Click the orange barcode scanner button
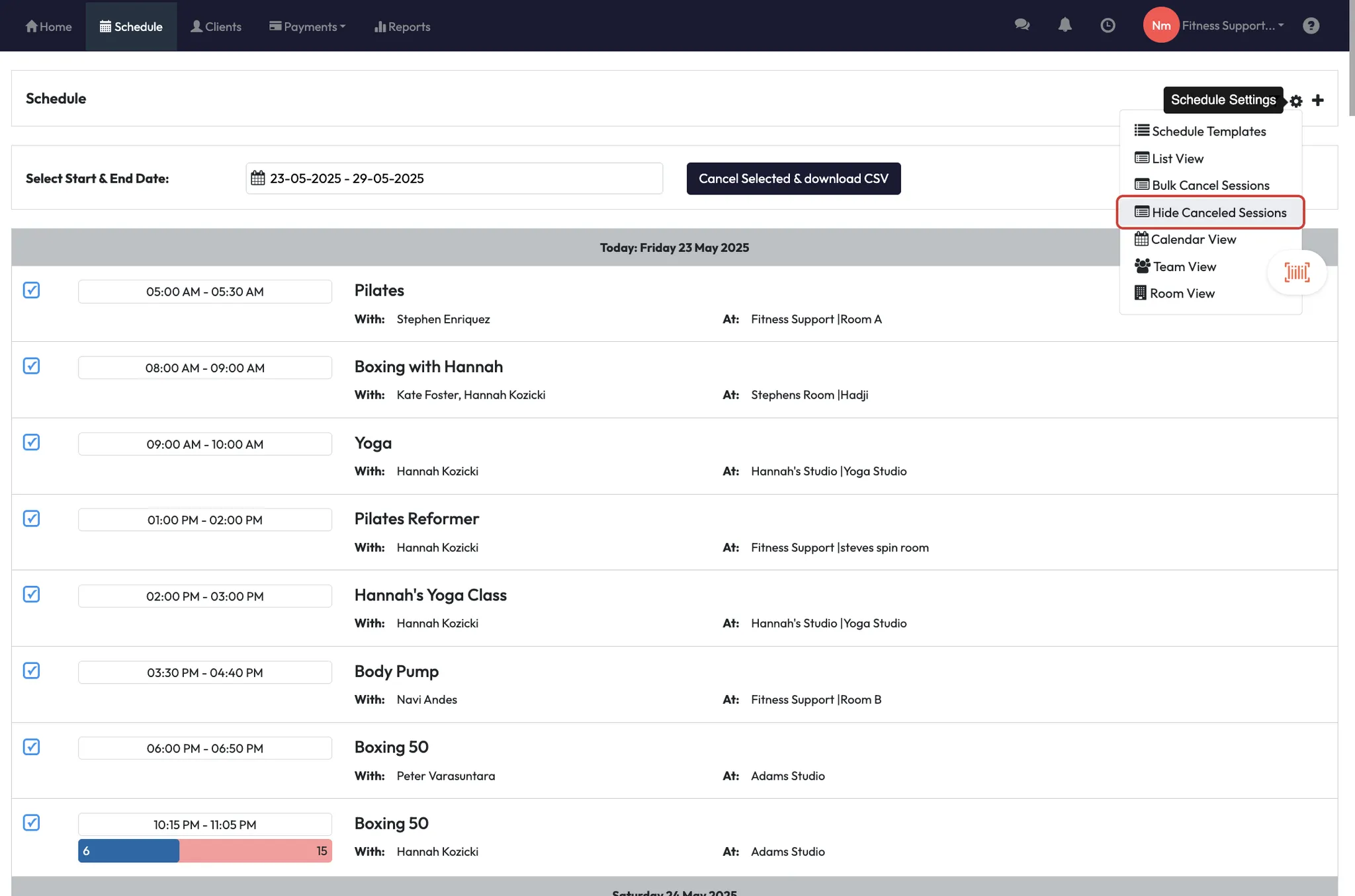Screen dimensions: 1355x896 (x=1297, y=272)
